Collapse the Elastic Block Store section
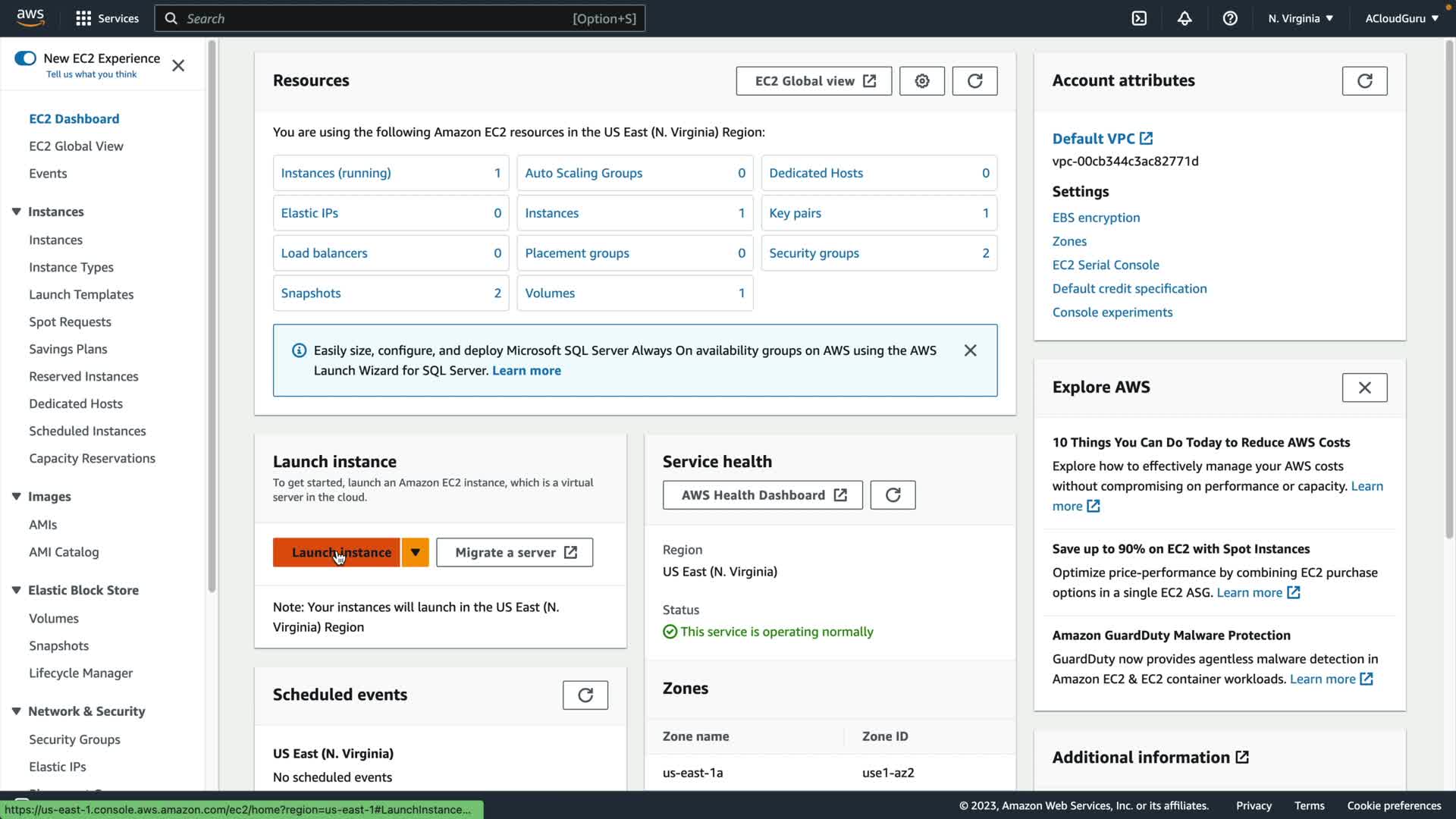 (16, 590)
